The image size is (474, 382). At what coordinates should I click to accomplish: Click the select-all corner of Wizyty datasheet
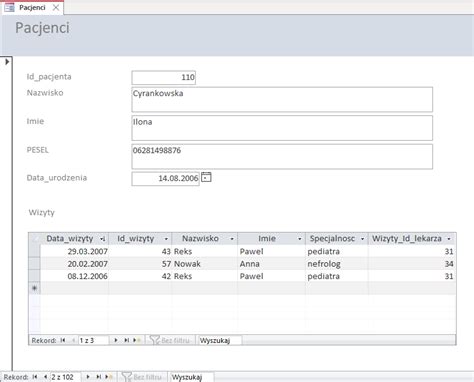[35, 239]
